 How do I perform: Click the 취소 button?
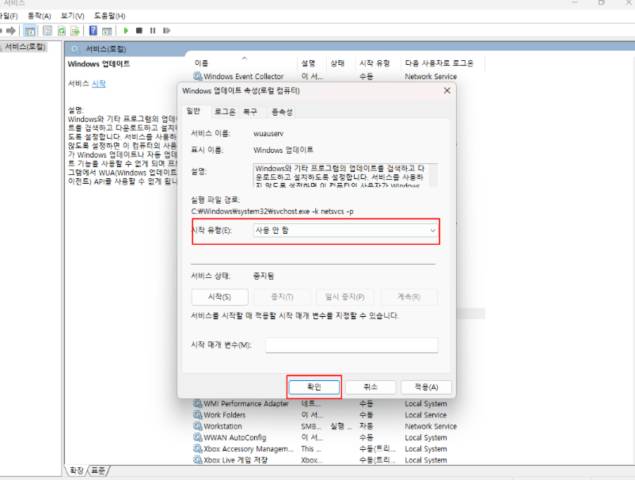pyautogui.click(x=371, y=387)
